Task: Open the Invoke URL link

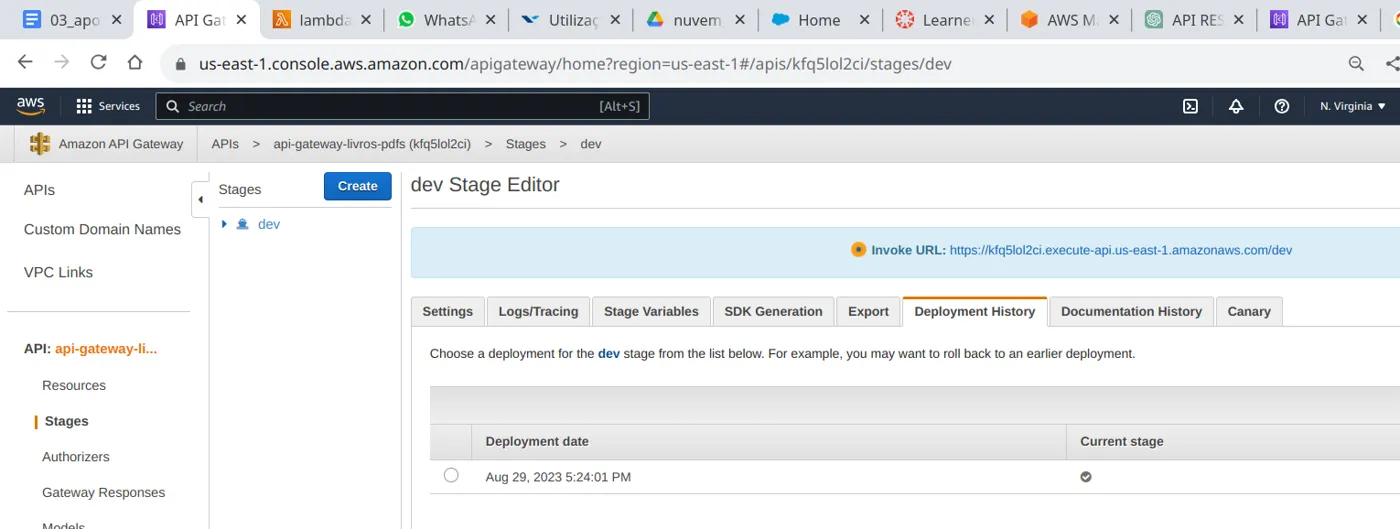Action: 1121,250
